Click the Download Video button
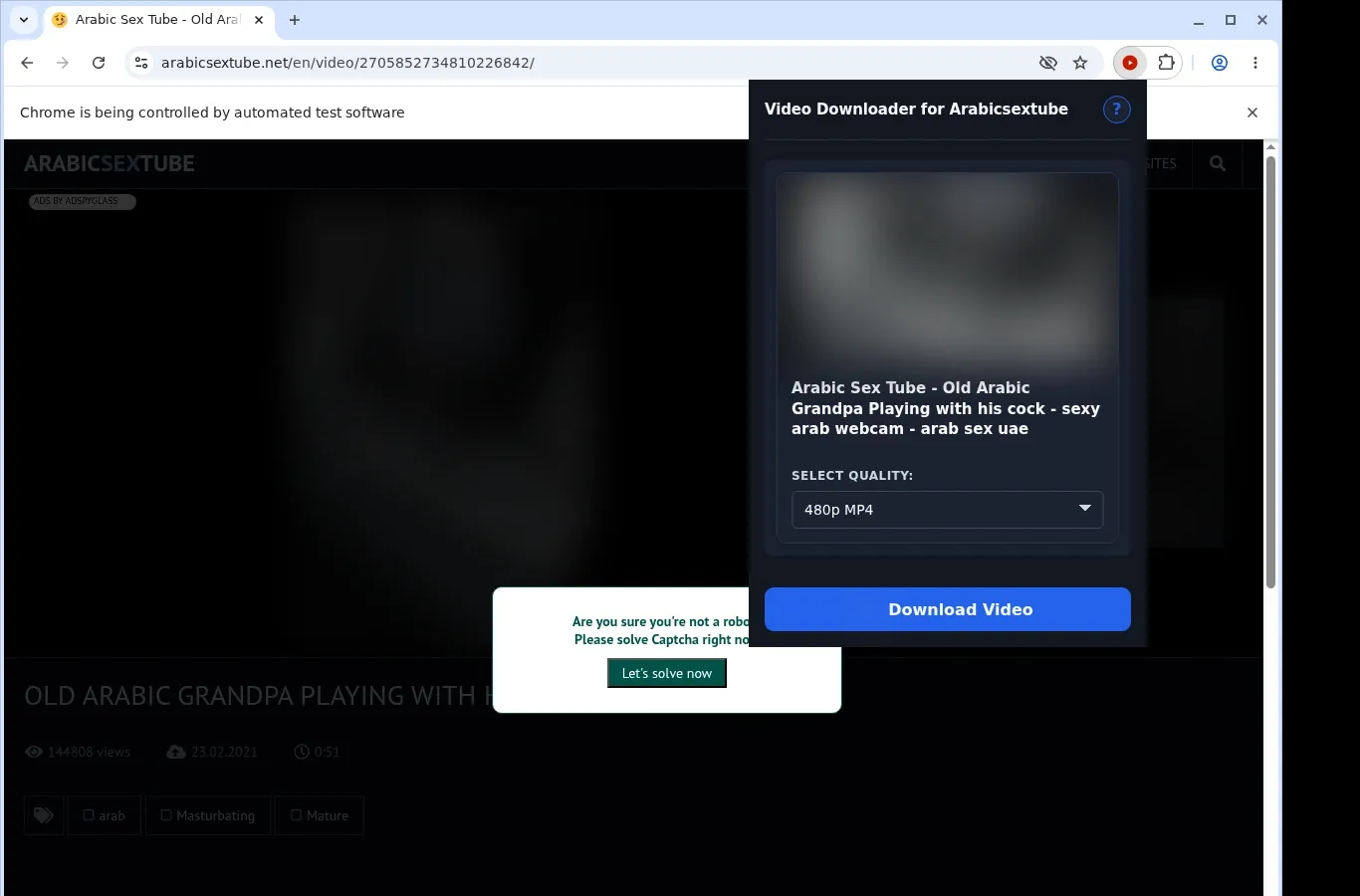This screenshot has width=1360, height=896. click(x=947, y=609)
